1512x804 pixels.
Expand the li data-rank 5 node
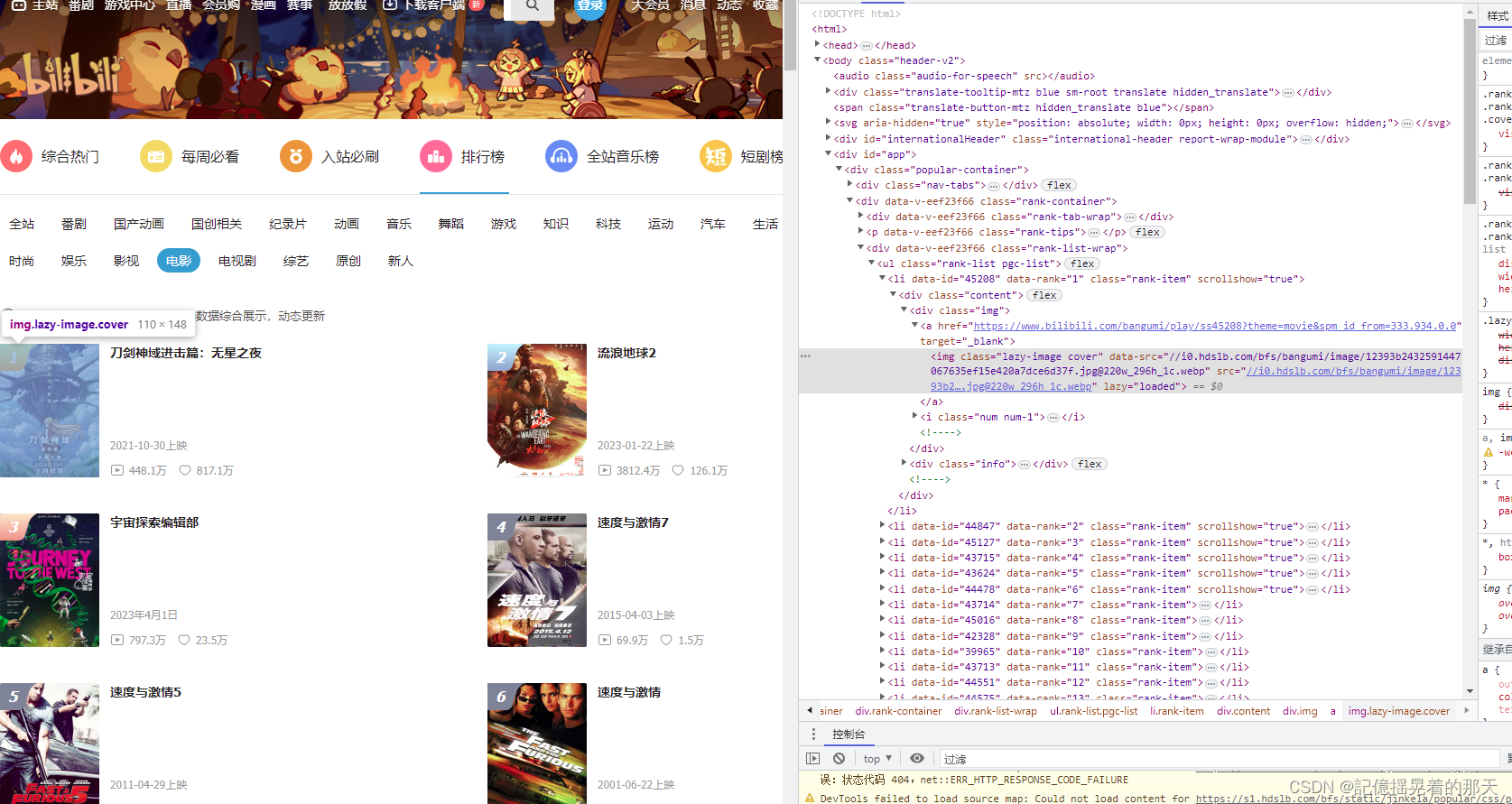(882, 573)
